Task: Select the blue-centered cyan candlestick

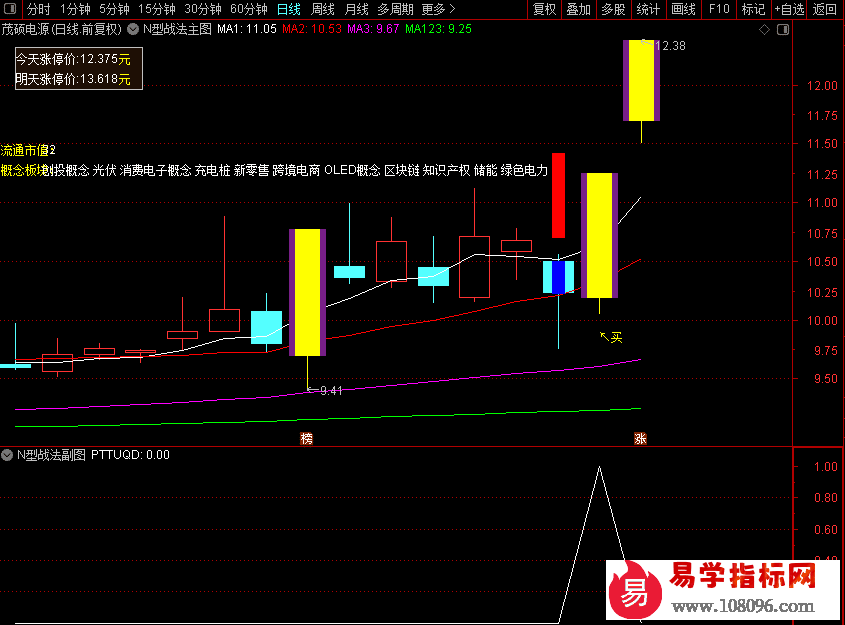Action: tap(558, 277)
